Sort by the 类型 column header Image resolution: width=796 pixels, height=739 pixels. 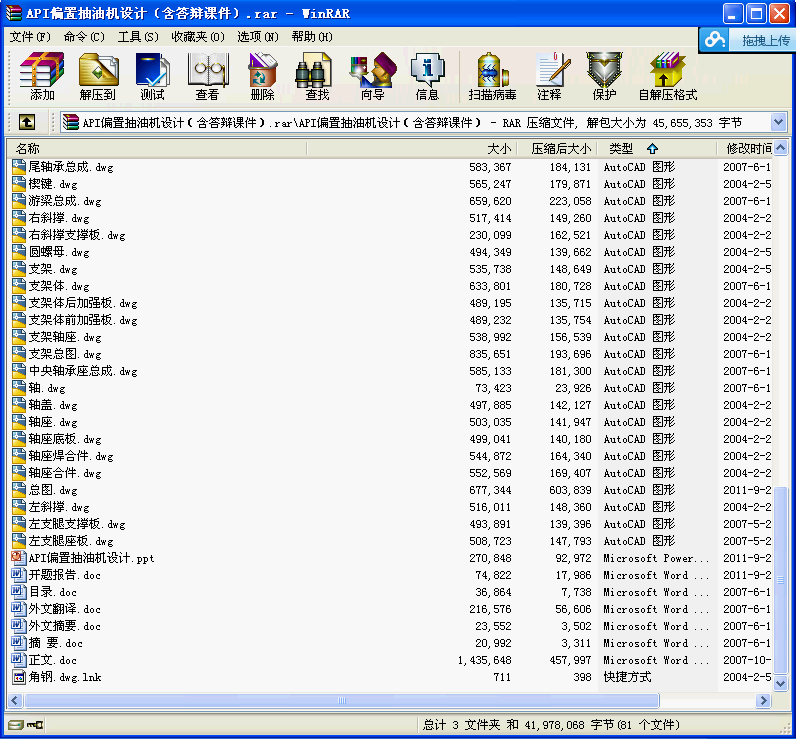click(x=656, y=149)
